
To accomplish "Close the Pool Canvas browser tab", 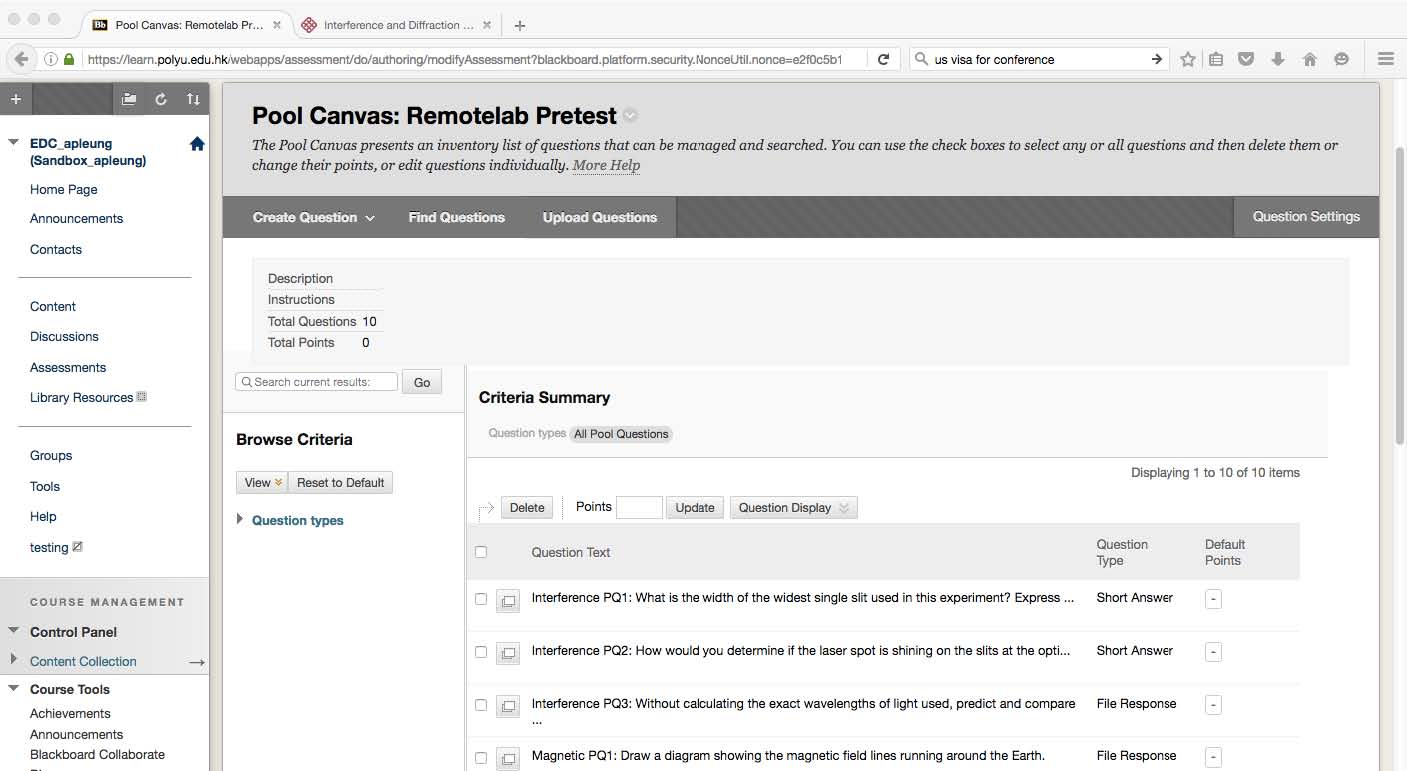I will coord(277,25).
